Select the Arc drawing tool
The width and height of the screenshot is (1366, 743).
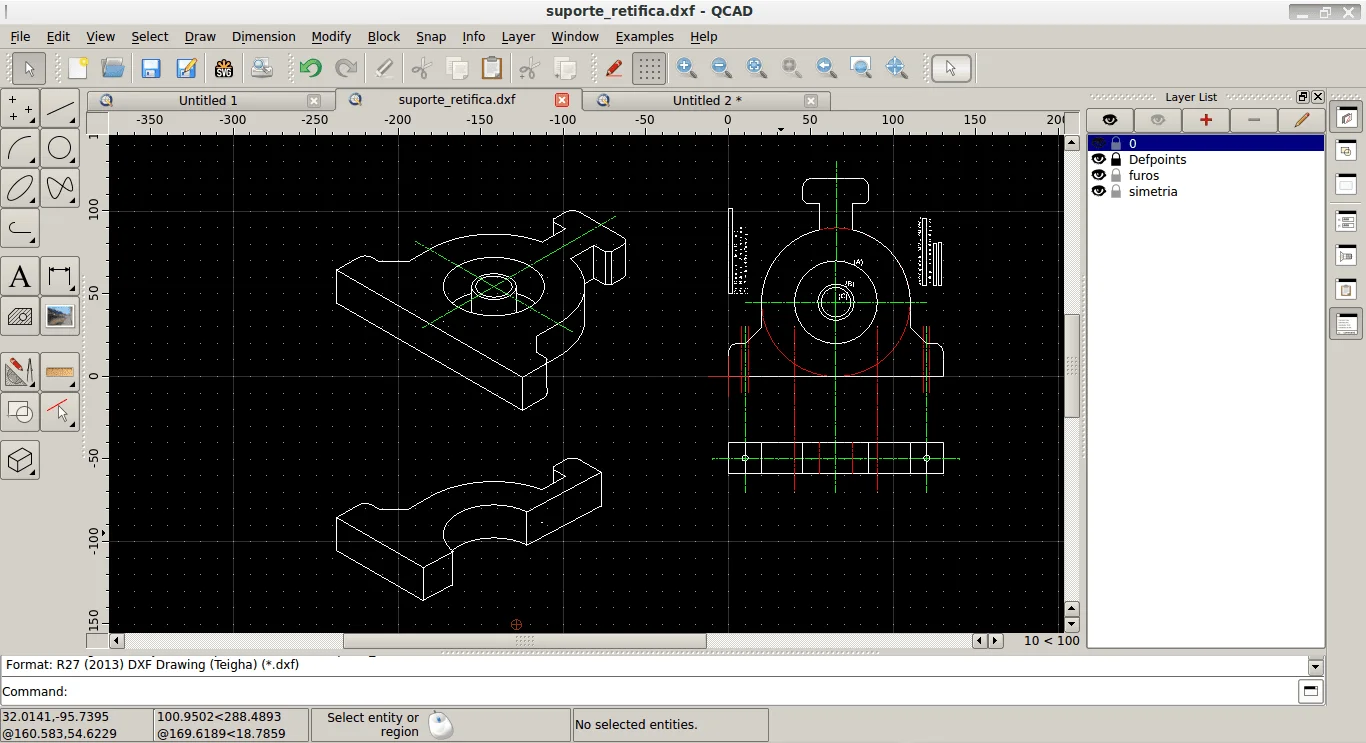pos(20,148)
